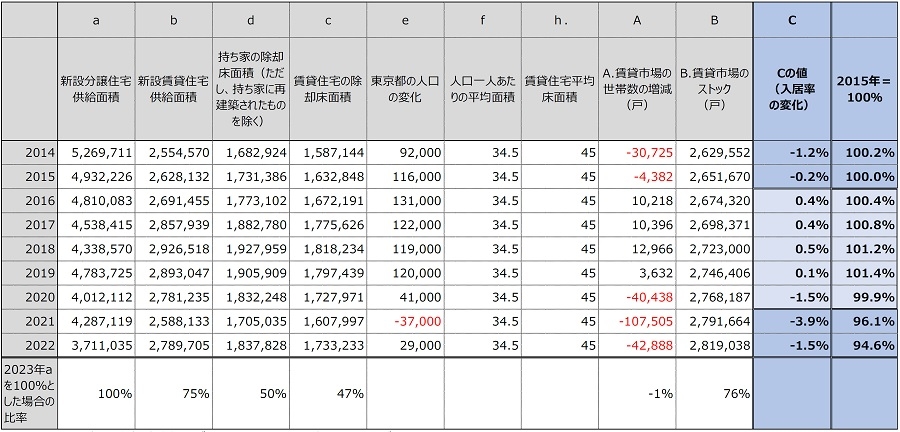This screenshot has width=900, height=432.
Task: Select cell with value 1,733,233
Action: pyautogui.click(x=328, y=345)
